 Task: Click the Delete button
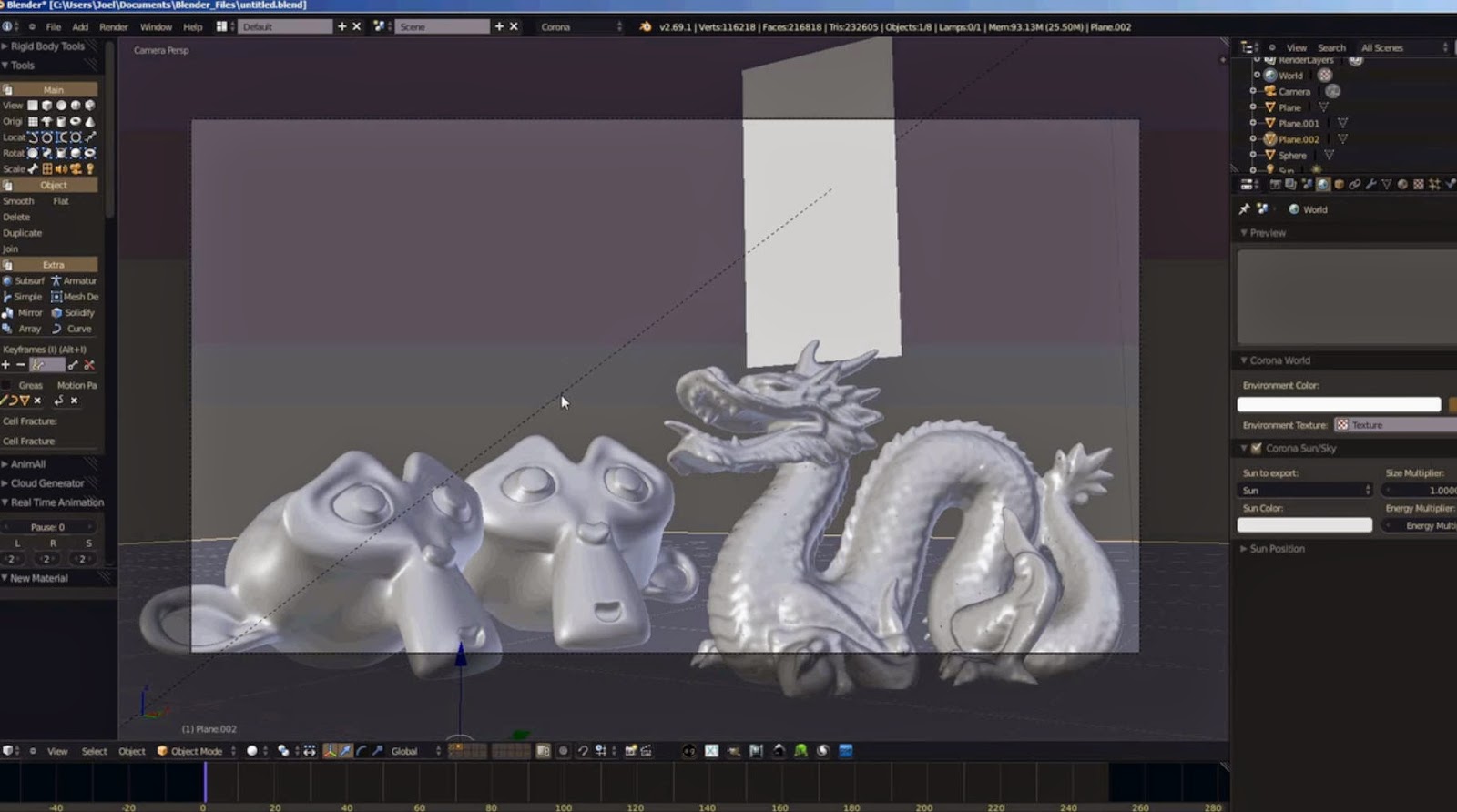tap(16, 218)
